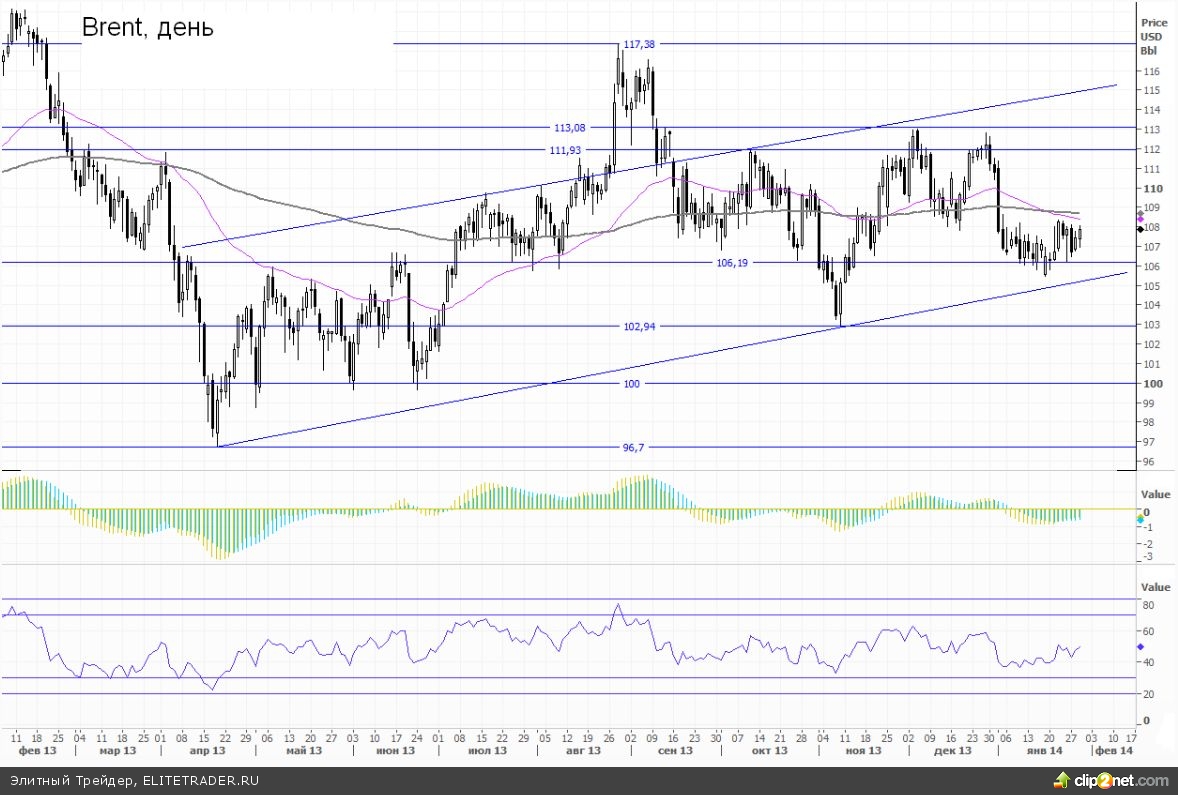The image size is (1178, 795).
Task: Click the MACD panel Value label
Action: (1155, 494)
